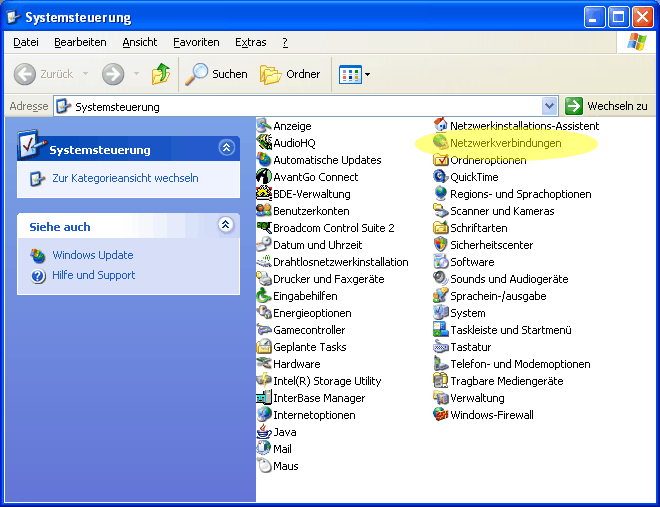Open the Internetoptionen icon
This screenshot has height=507, width=660.
[264, 414]
